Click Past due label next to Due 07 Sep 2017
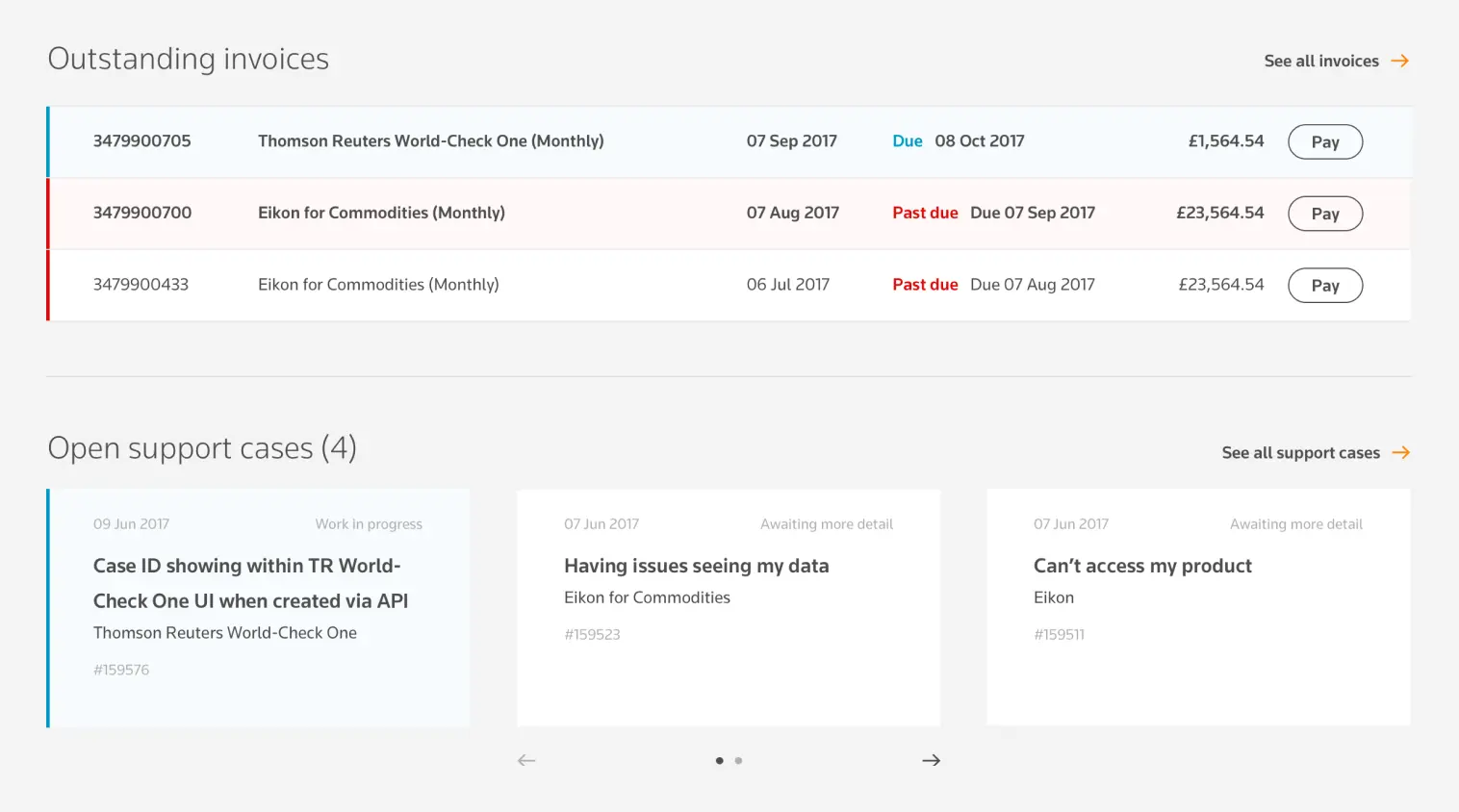 [x=925, y=213]
